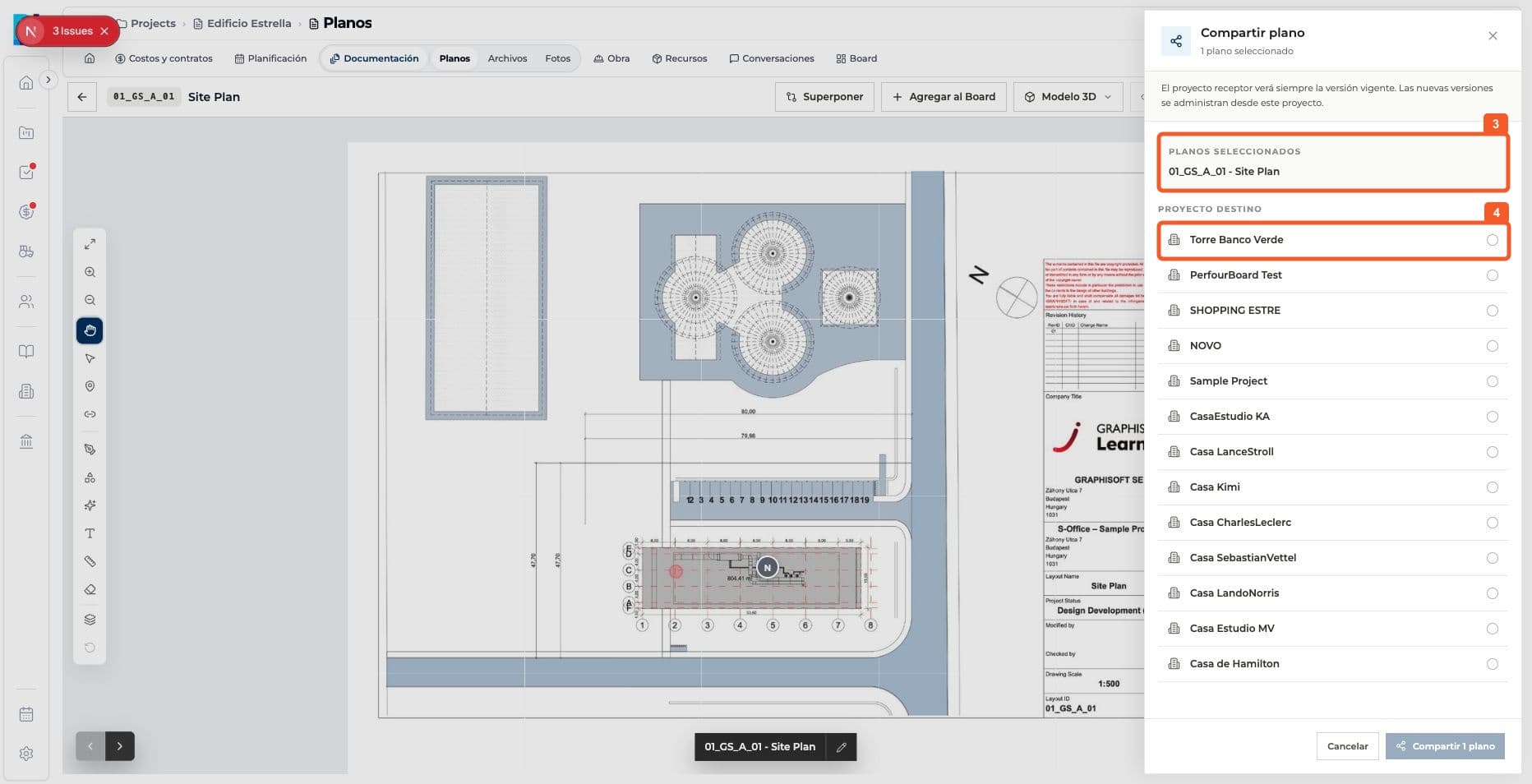1532x784 pixels.
Task: Activate the fullscreen expand tool
Action: [x=90, y=244]
